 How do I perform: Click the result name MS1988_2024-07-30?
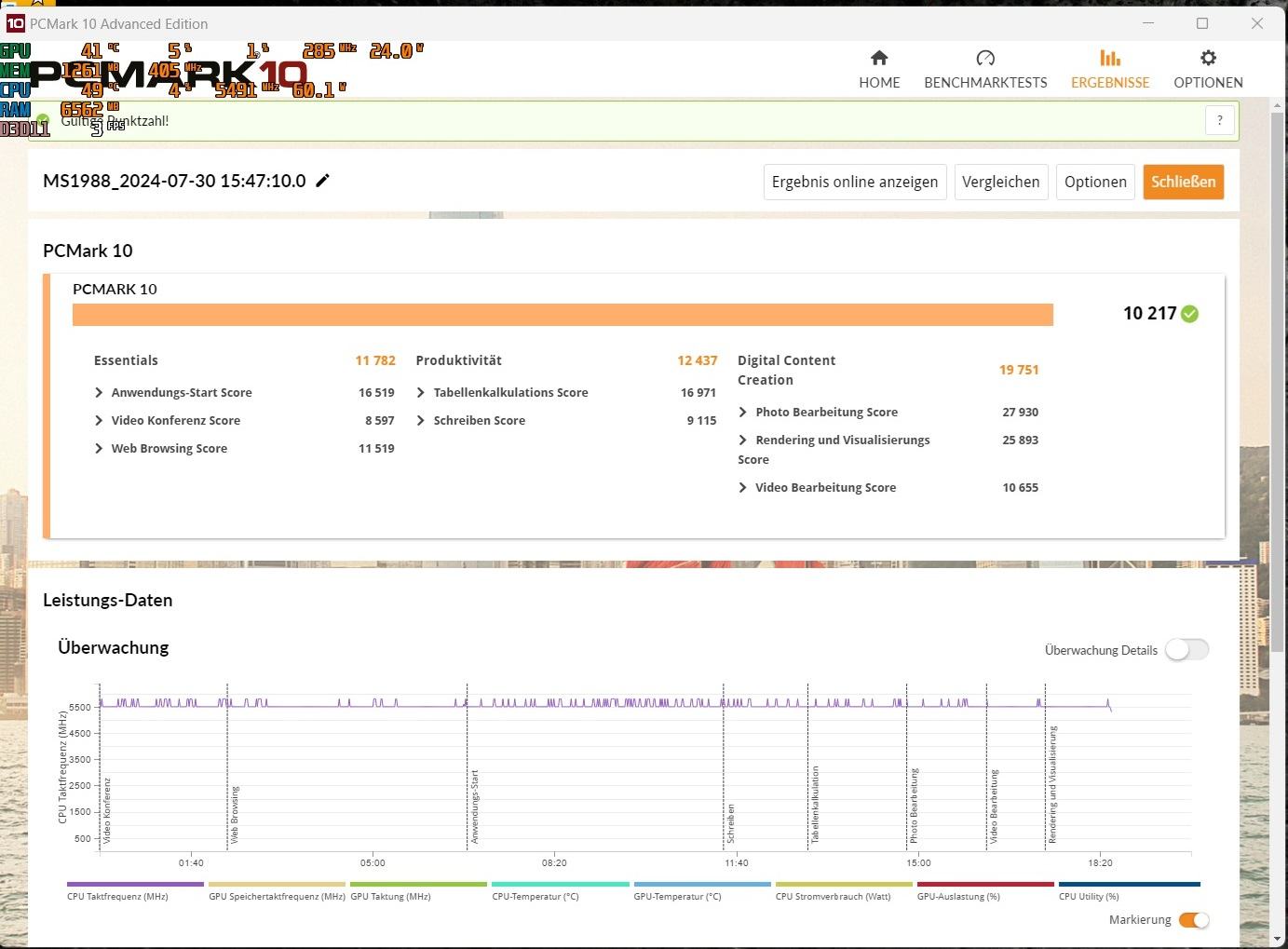(174, 181)
